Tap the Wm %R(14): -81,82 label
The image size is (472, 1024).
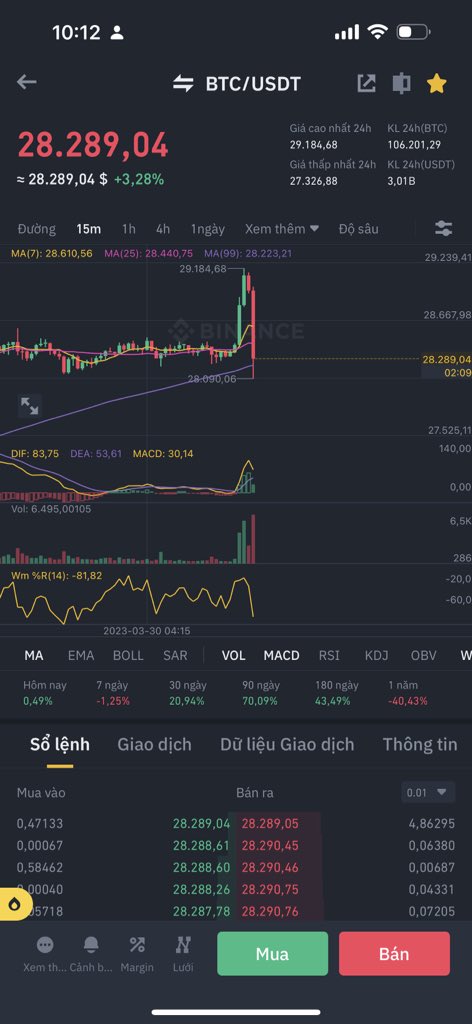[x=57, y=575]
